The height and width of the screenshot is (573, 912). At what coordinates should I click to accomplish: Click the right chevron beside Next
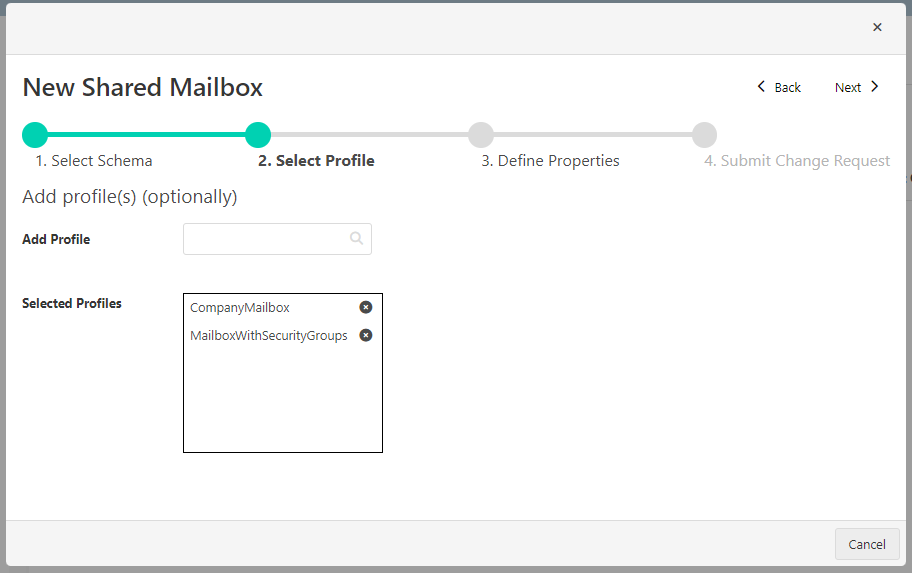click(875, 87)
